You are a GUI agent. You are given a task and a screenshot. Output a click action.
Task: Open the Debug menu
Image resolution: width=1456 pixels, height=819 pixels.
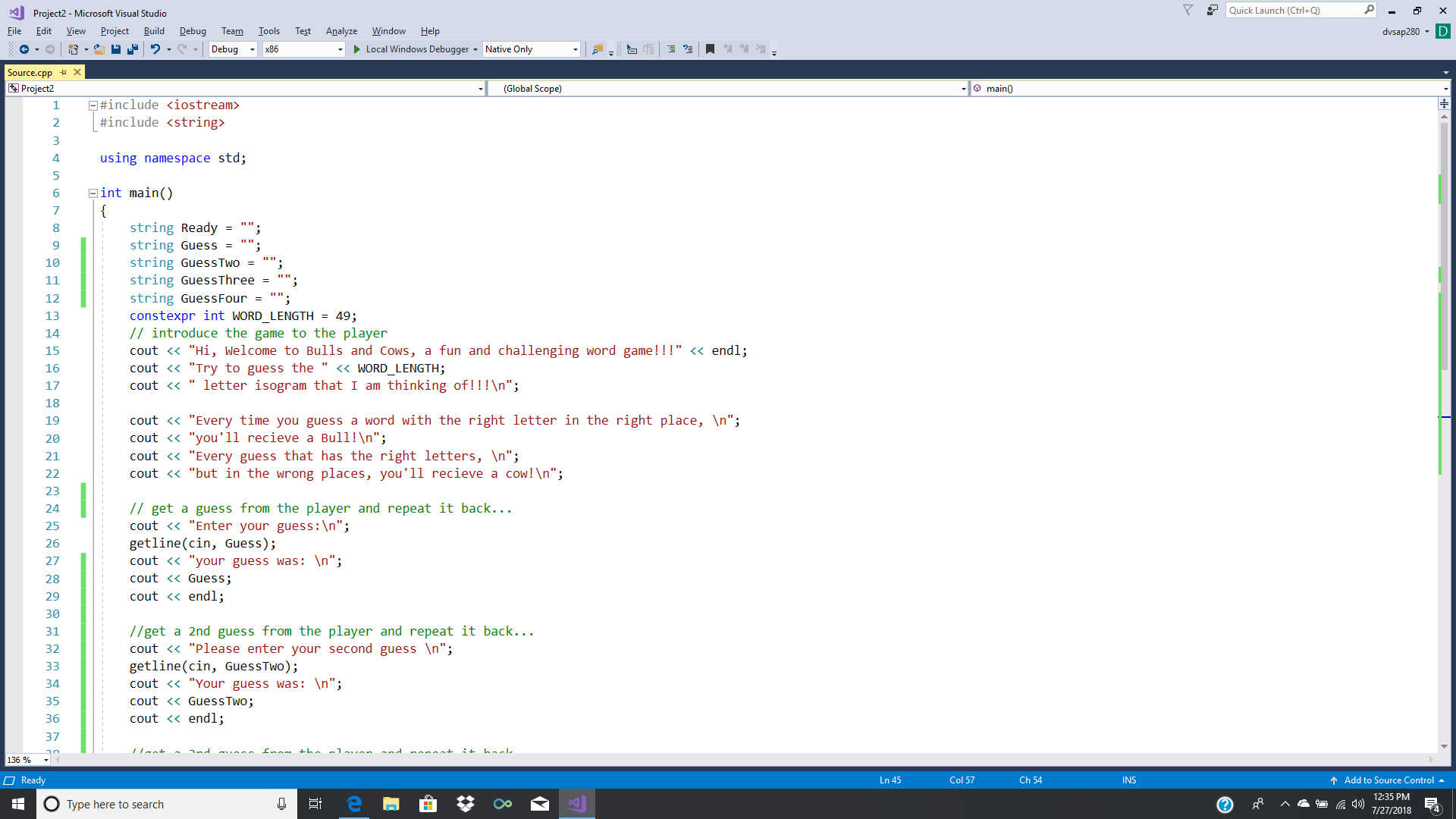pyautogui.click(x=193, y=31)
